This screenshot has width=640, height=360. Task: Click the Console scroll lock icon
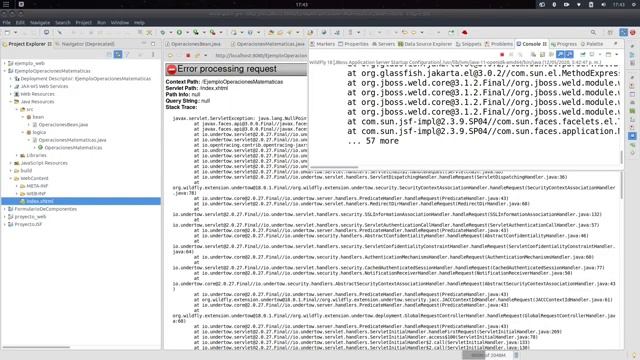point(542,54)
